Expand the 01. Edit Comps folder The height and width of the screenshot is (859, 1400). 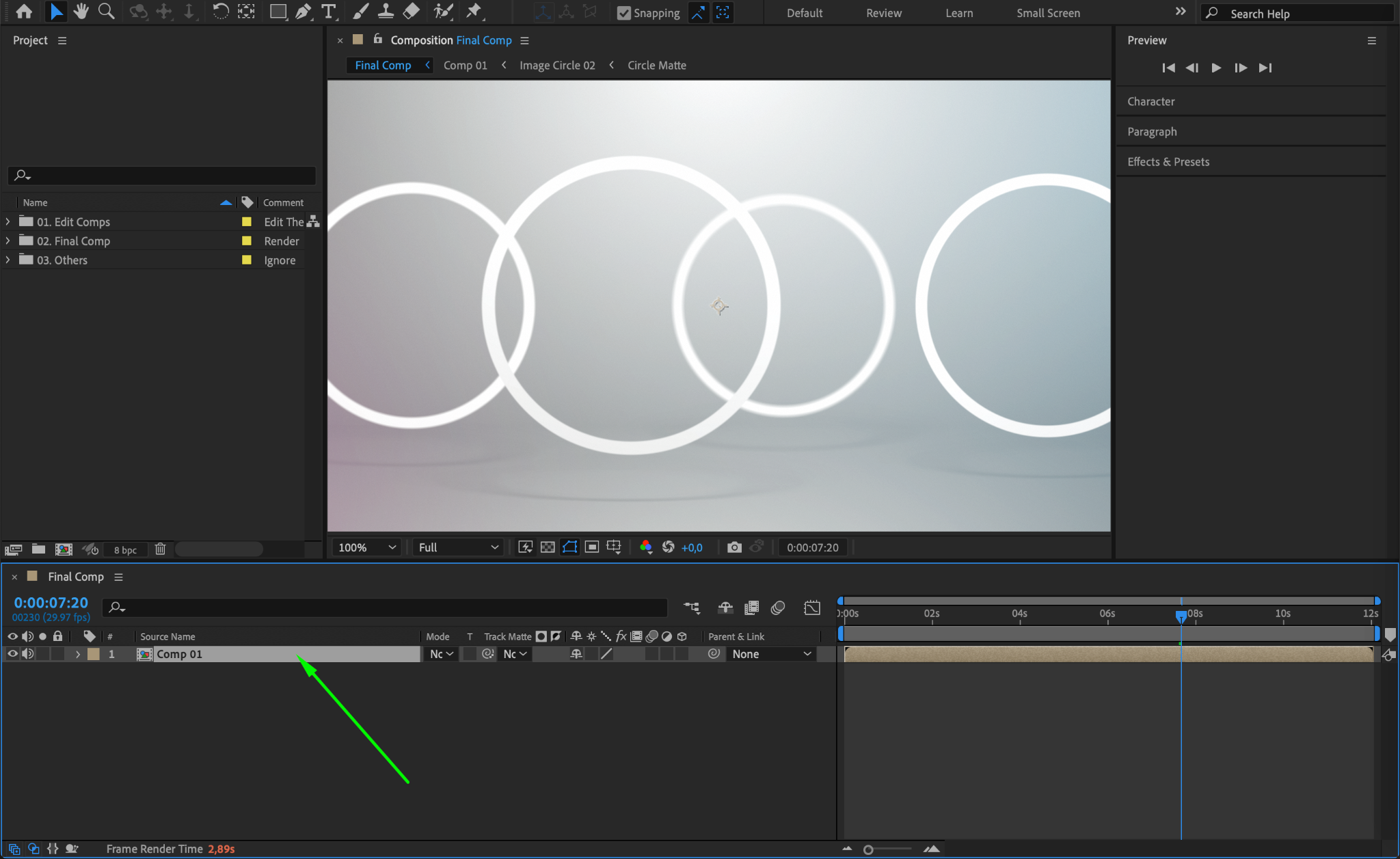8,221
